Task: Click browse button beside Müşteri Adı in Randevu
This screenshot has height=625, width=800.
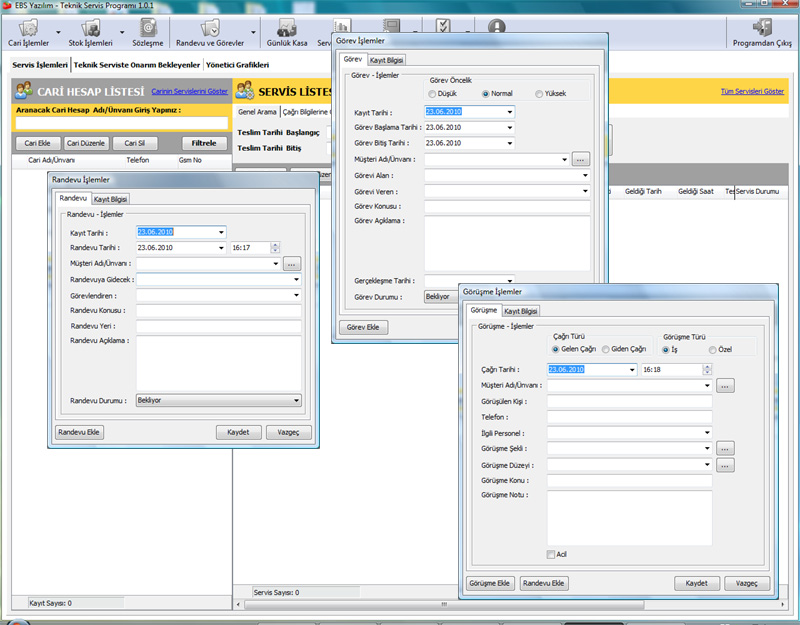Action: [x=291, y=264]
